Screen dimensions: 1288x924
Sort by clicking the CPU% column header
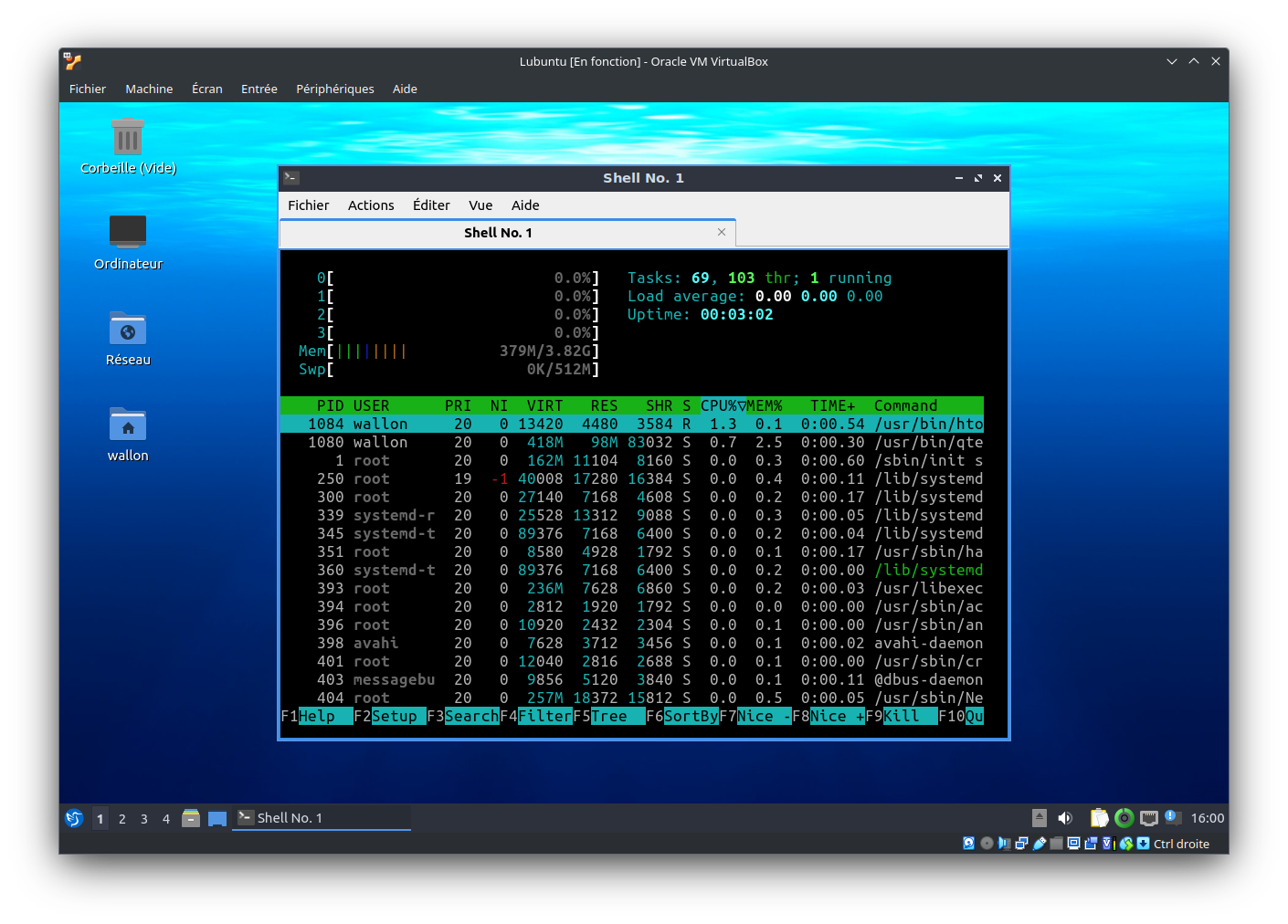[722, 405]
